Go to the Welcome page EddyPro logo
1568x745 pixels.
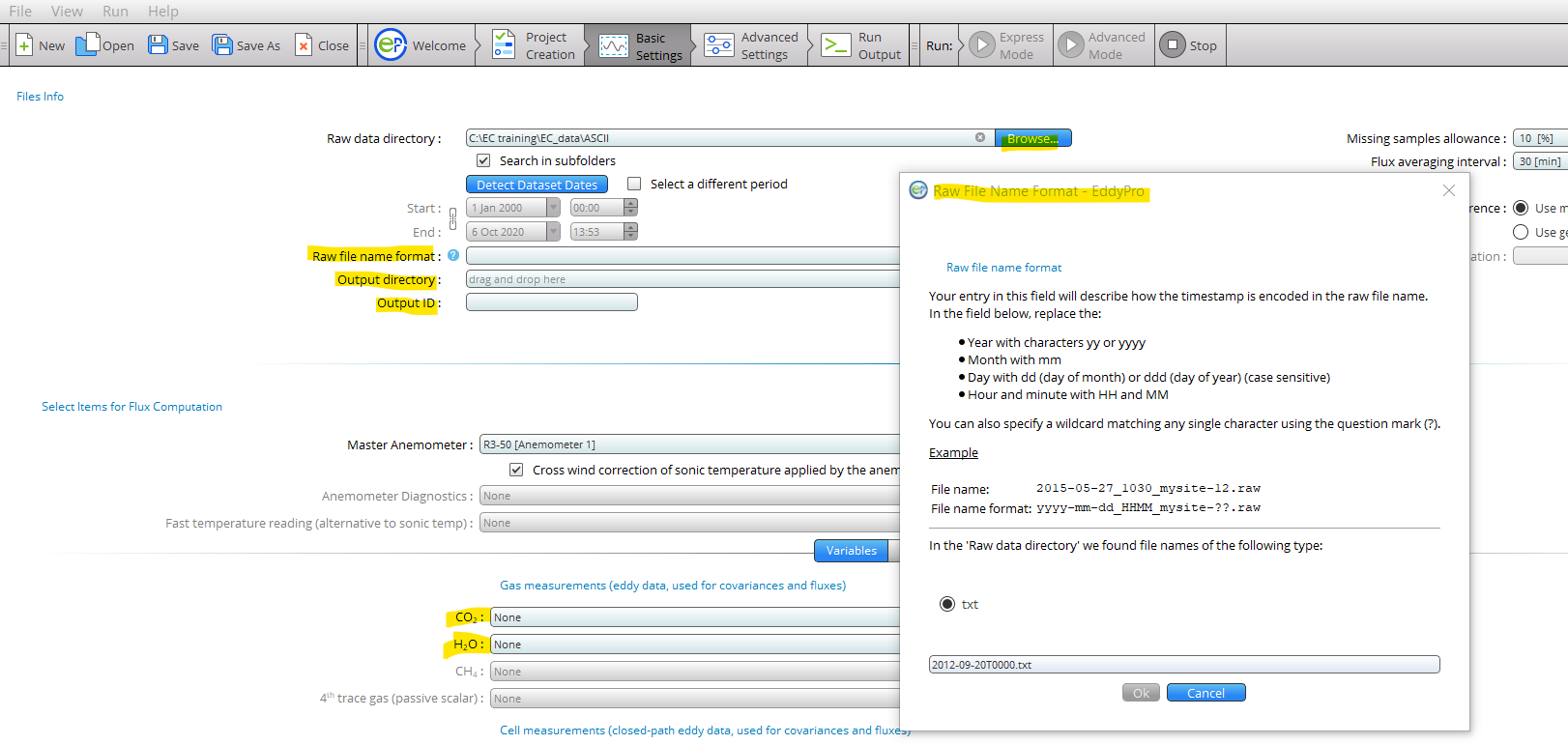pos(391,44)
